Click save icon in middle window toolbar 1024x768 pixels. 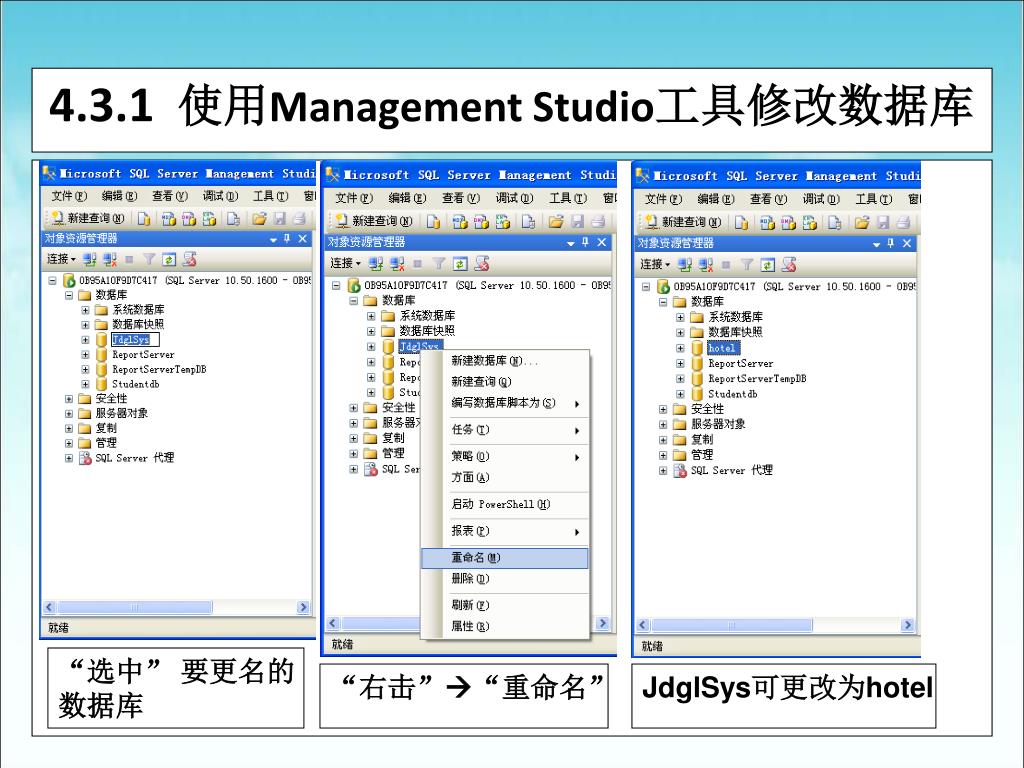tap(577, 222)
